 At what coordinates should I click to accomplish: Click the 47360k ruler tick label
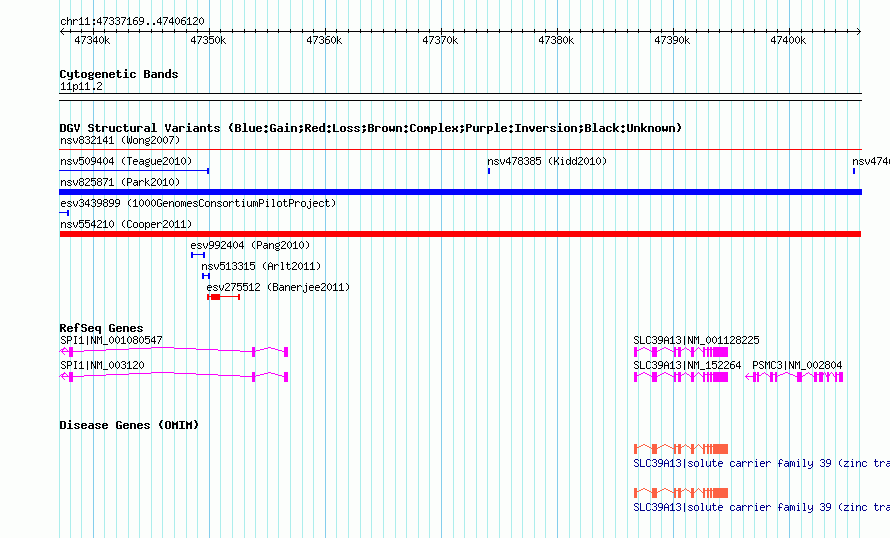(324, 40)
